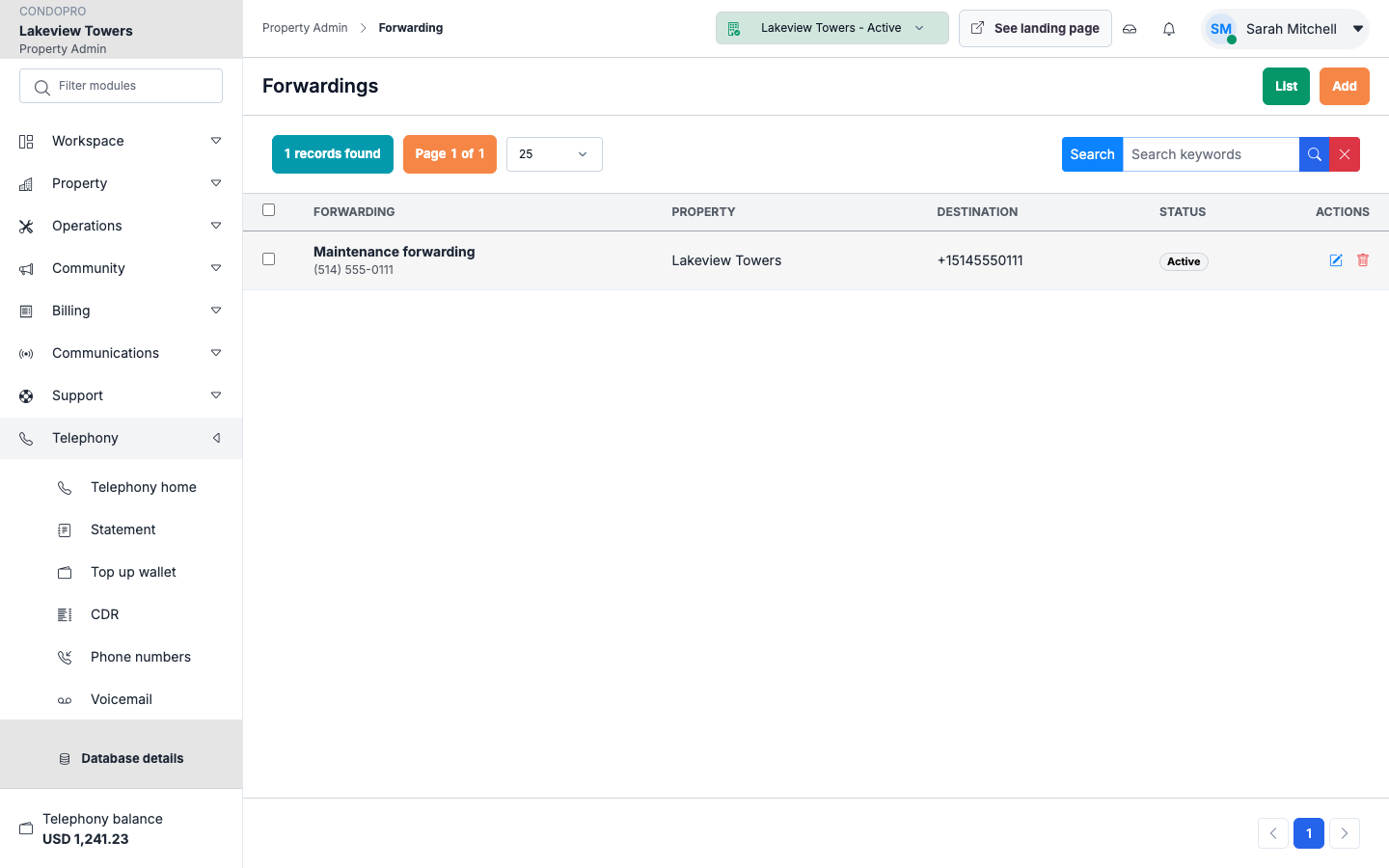Click the FORWARDING column header
The width and height of the screenshot is (1389, 868).
click(354, 212)
